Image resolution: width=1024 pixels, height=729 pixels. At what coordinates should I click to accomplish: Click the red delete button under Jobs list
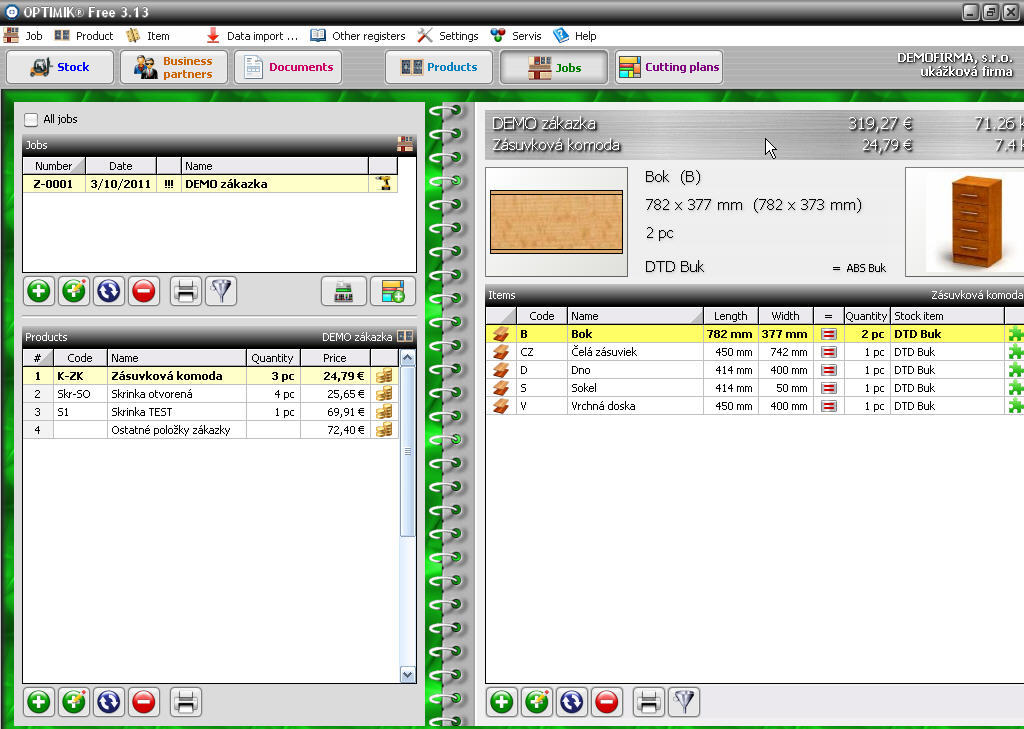coord(143,291)
